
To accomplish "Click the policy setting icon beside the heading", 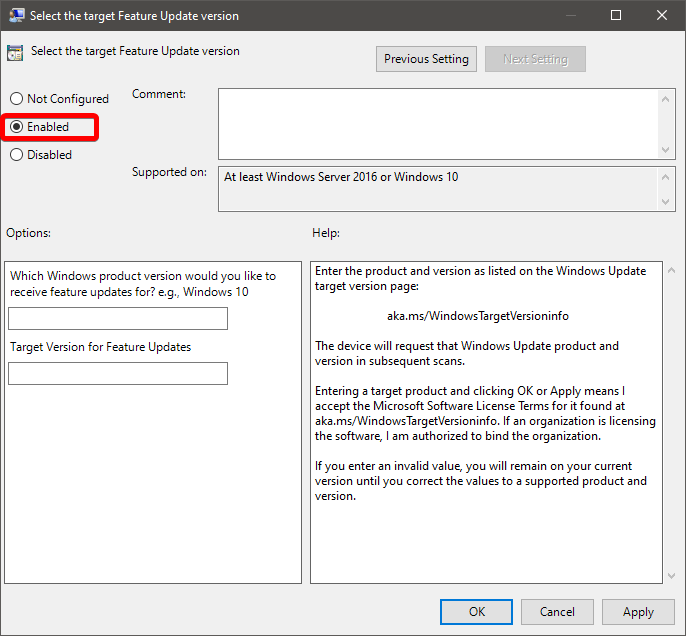I will pos(15,53).
